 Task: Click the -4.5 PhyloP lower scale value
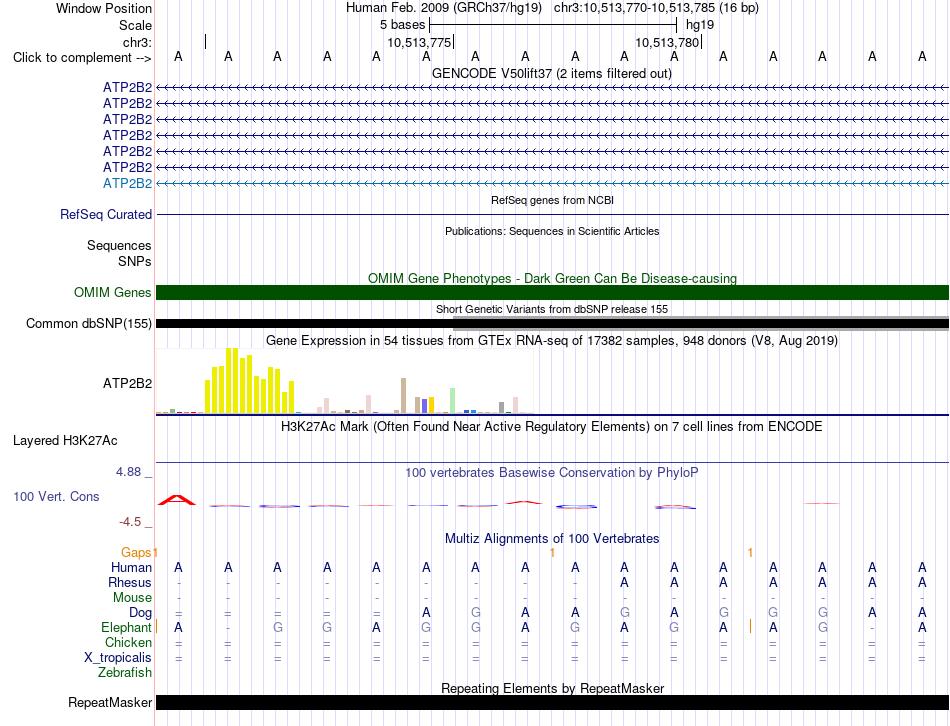click(130, 522)
